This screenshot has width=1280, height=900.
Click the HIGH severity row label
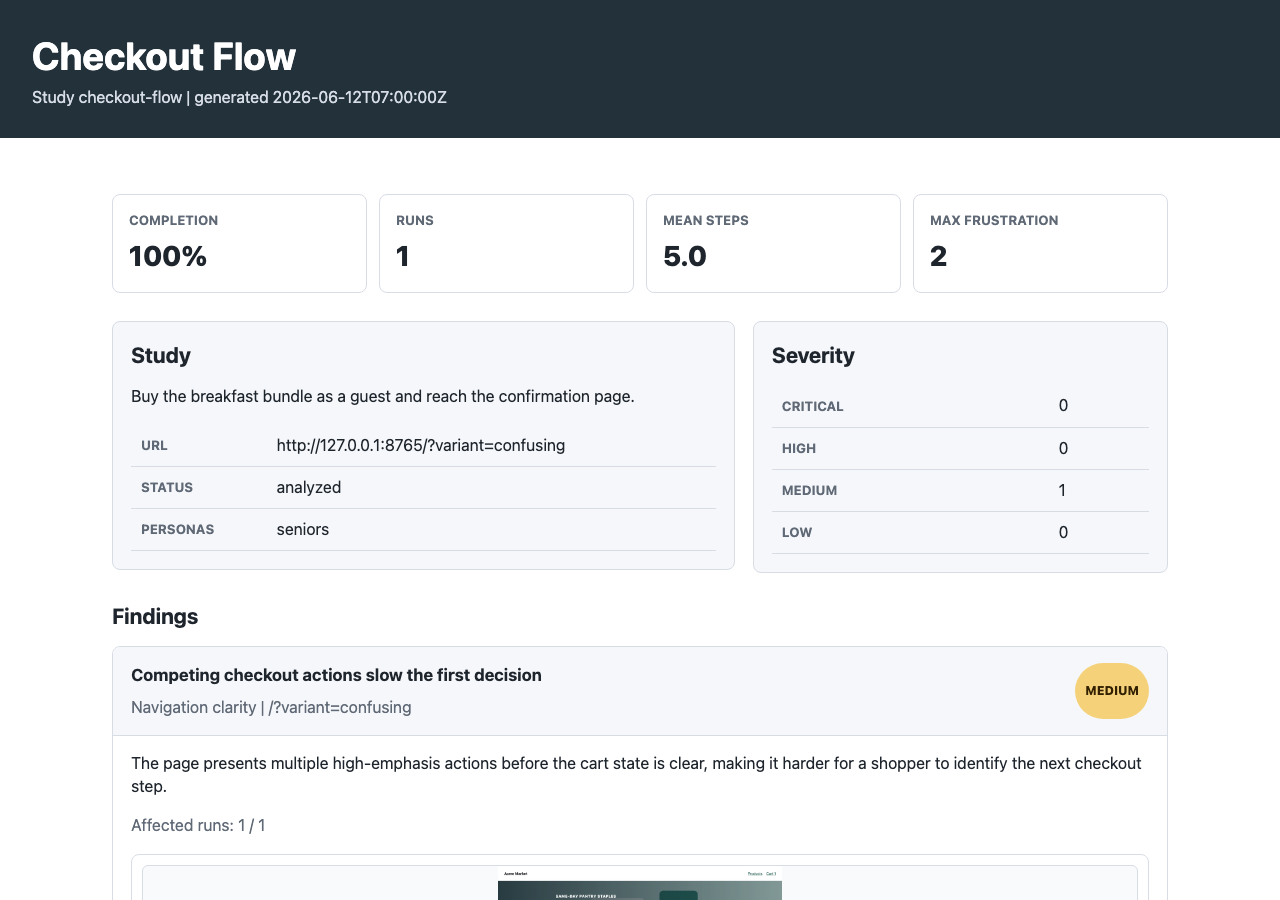coord(799,448)
